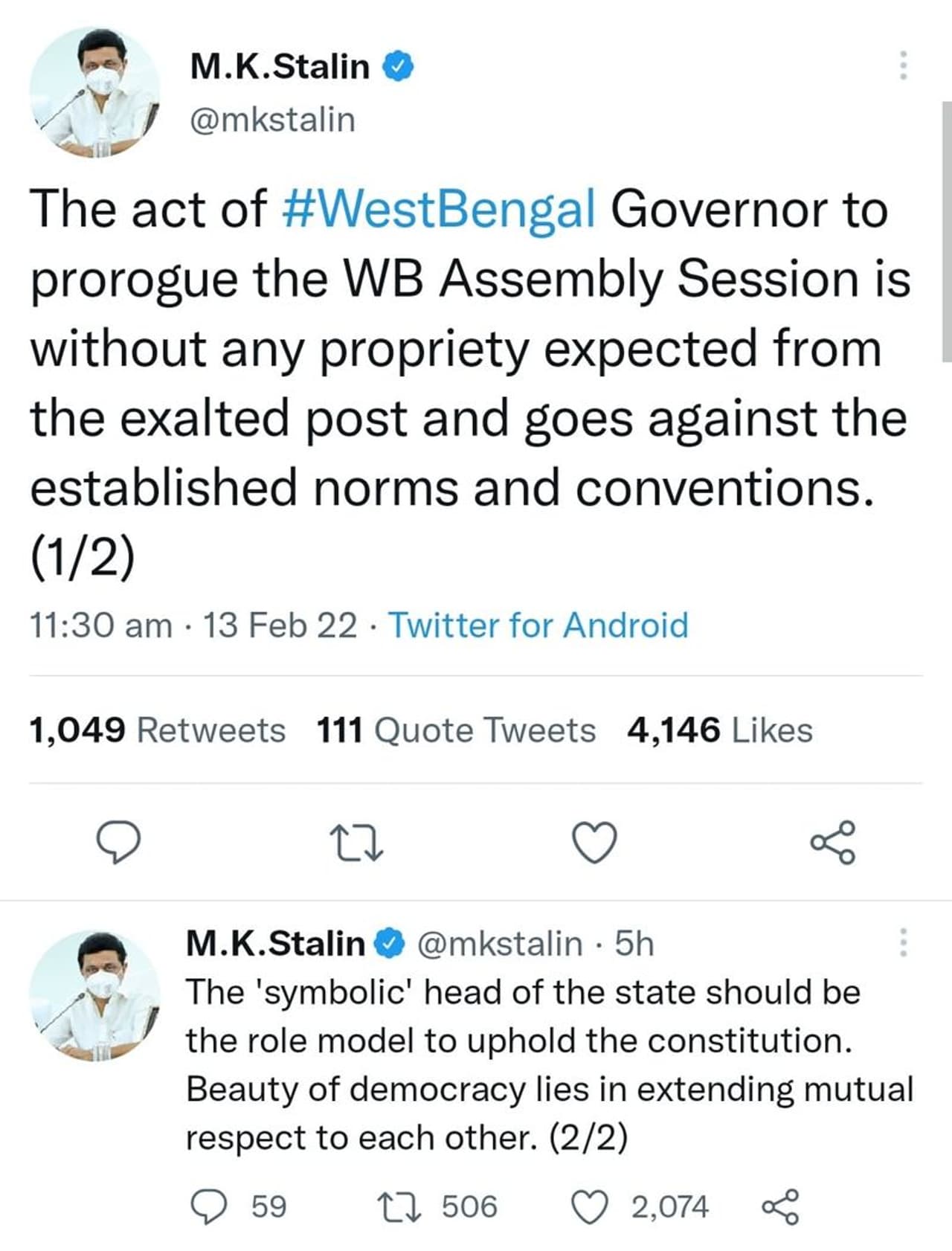
Task: Click the @mkstalin handle under name
Action: tap(272, 120)
